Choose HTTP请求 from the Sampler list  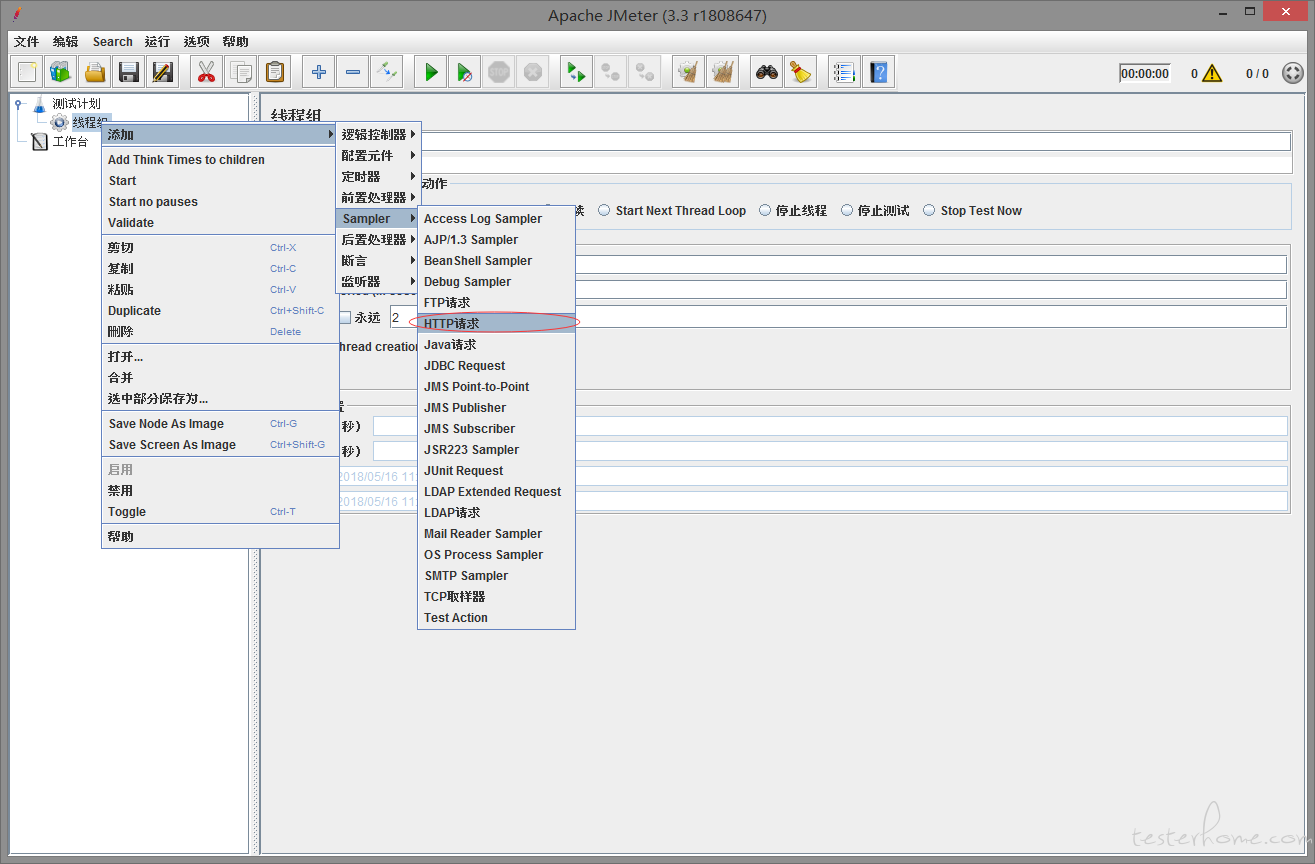(496, 324)
